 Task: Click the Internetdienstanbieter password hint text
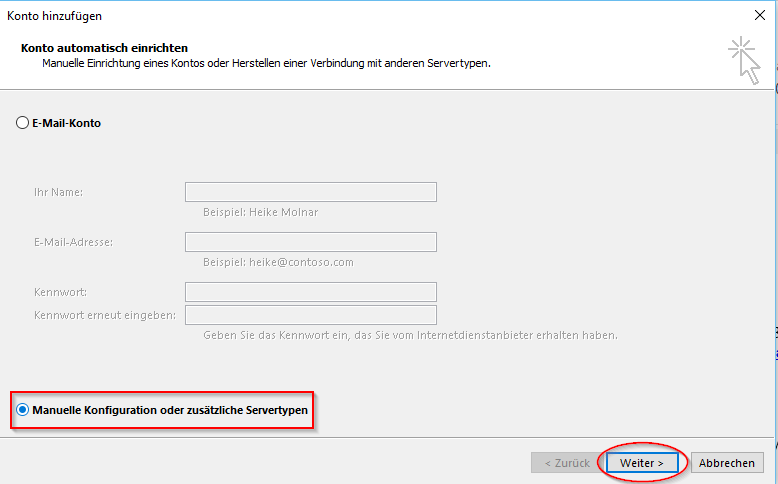[410, 335]
